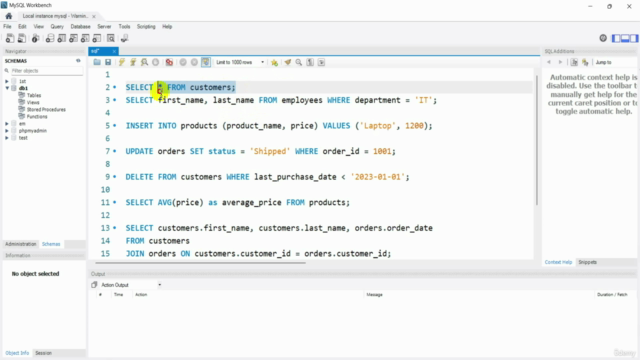Refresh the SCHEMAS list icon
Image resolution: width=640 pixels, height=360 pixels.
pos(78,61)
